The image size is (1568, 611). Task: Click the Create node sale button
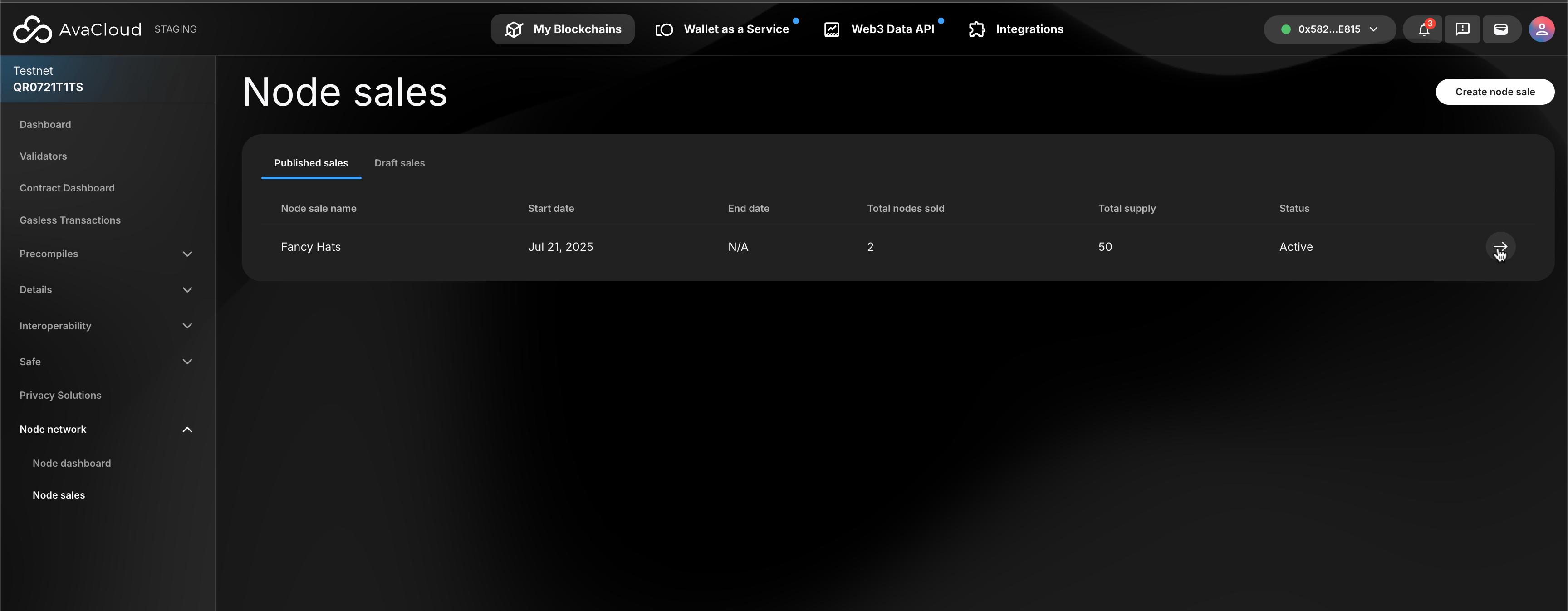click(x=1494, y=92)
